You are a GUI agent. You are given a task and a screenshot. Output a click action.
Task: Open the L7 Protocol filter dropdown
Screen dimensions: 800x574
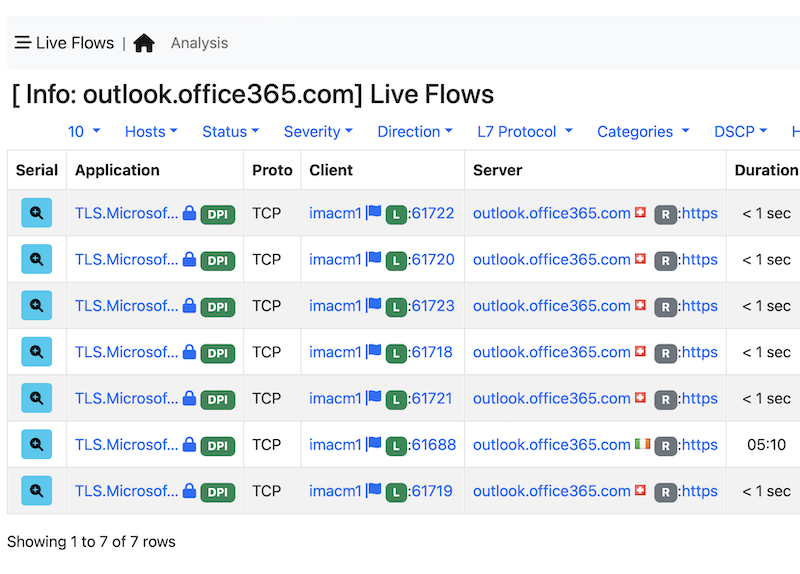tap(524, 132)
